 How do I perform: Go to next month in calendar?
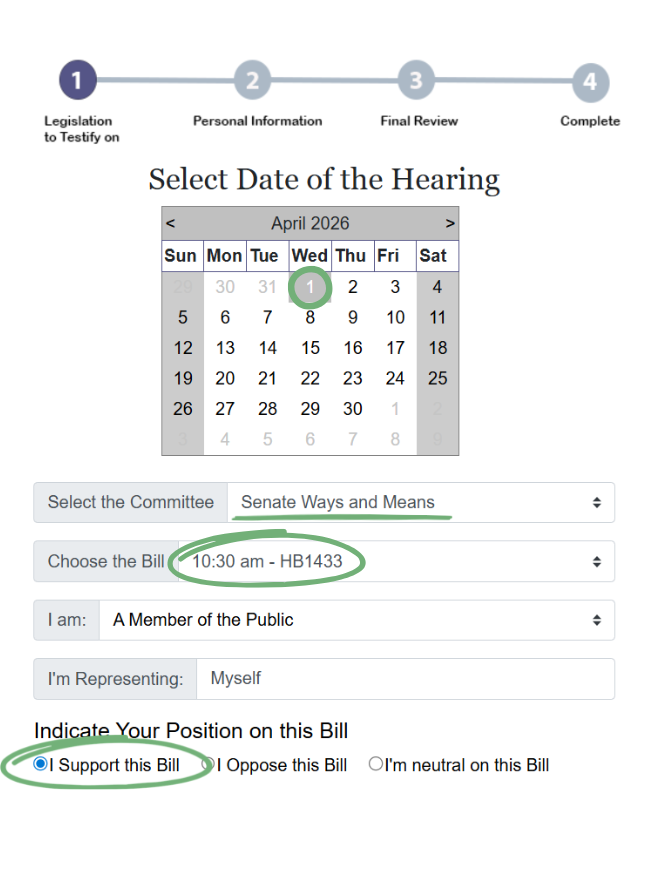450,223
